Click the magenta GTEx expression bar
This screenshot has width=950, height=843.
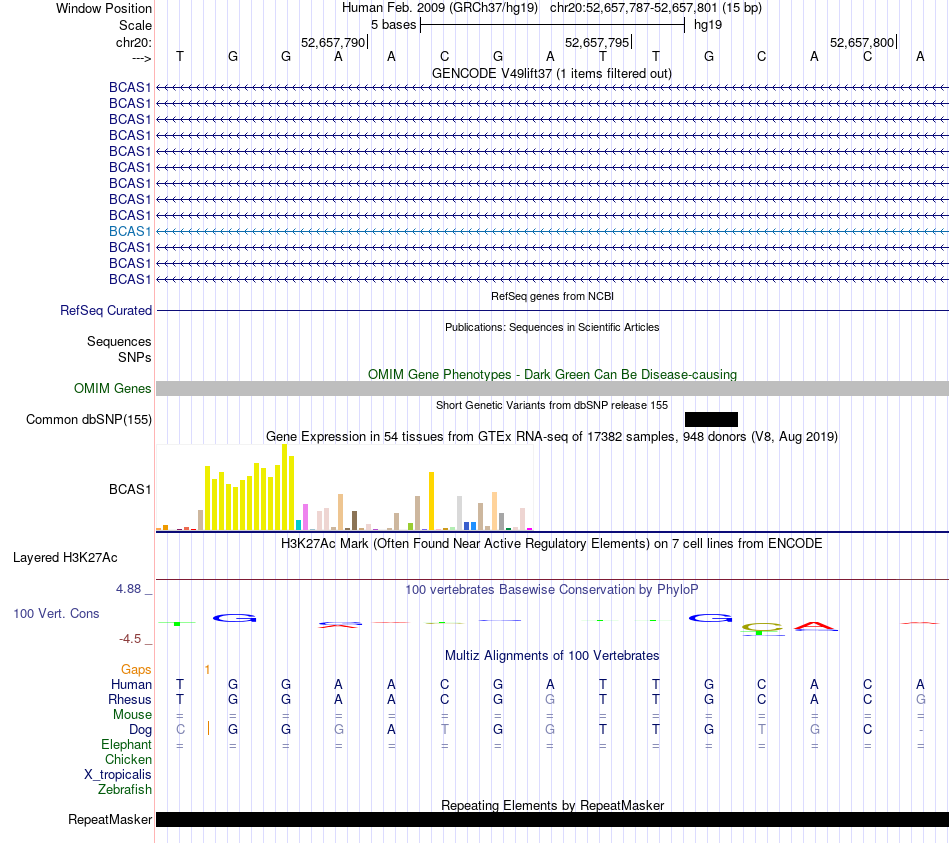click(305, 517)
